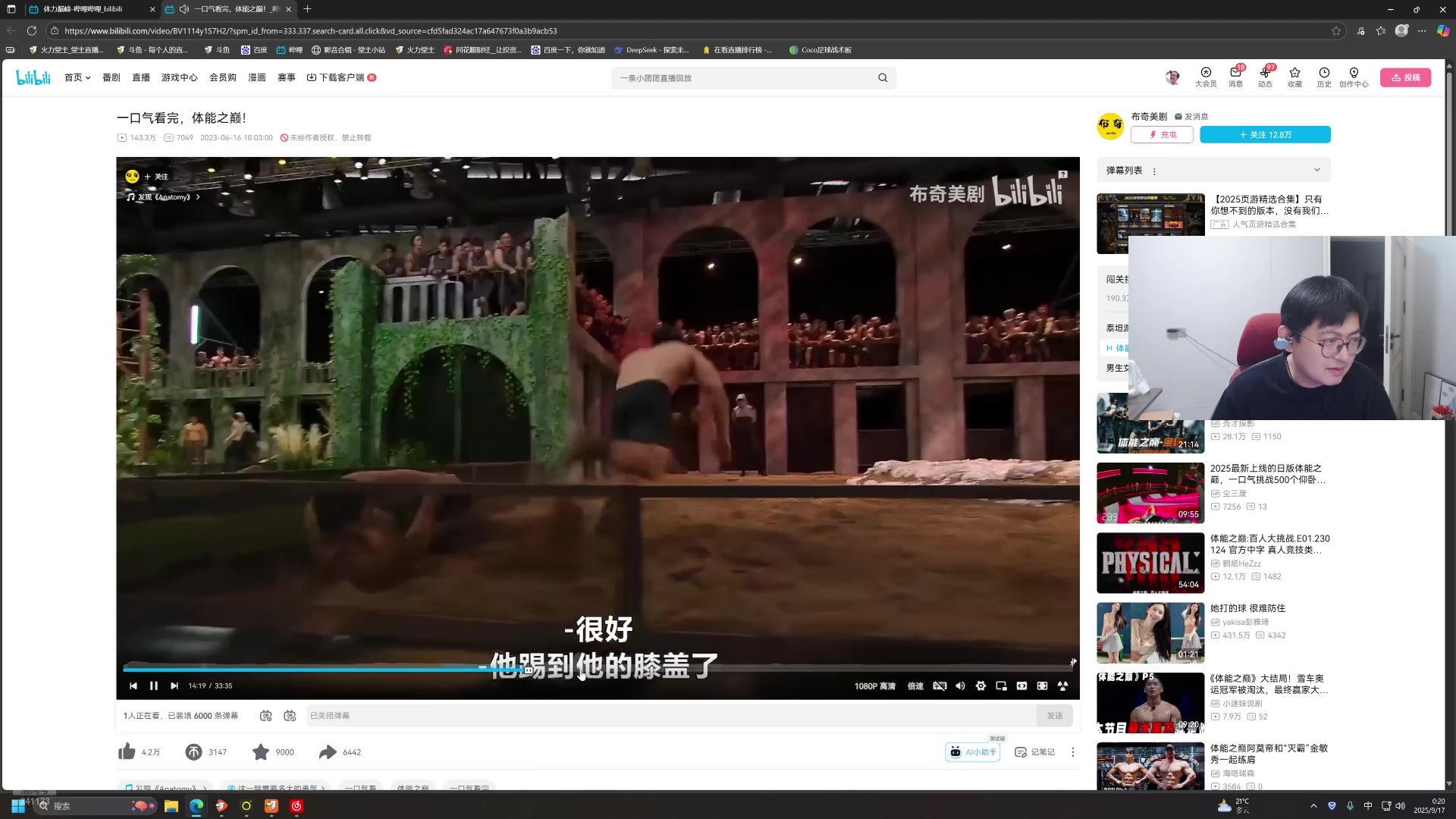Open 记笔记 note taking

[x=1034, y=752]
